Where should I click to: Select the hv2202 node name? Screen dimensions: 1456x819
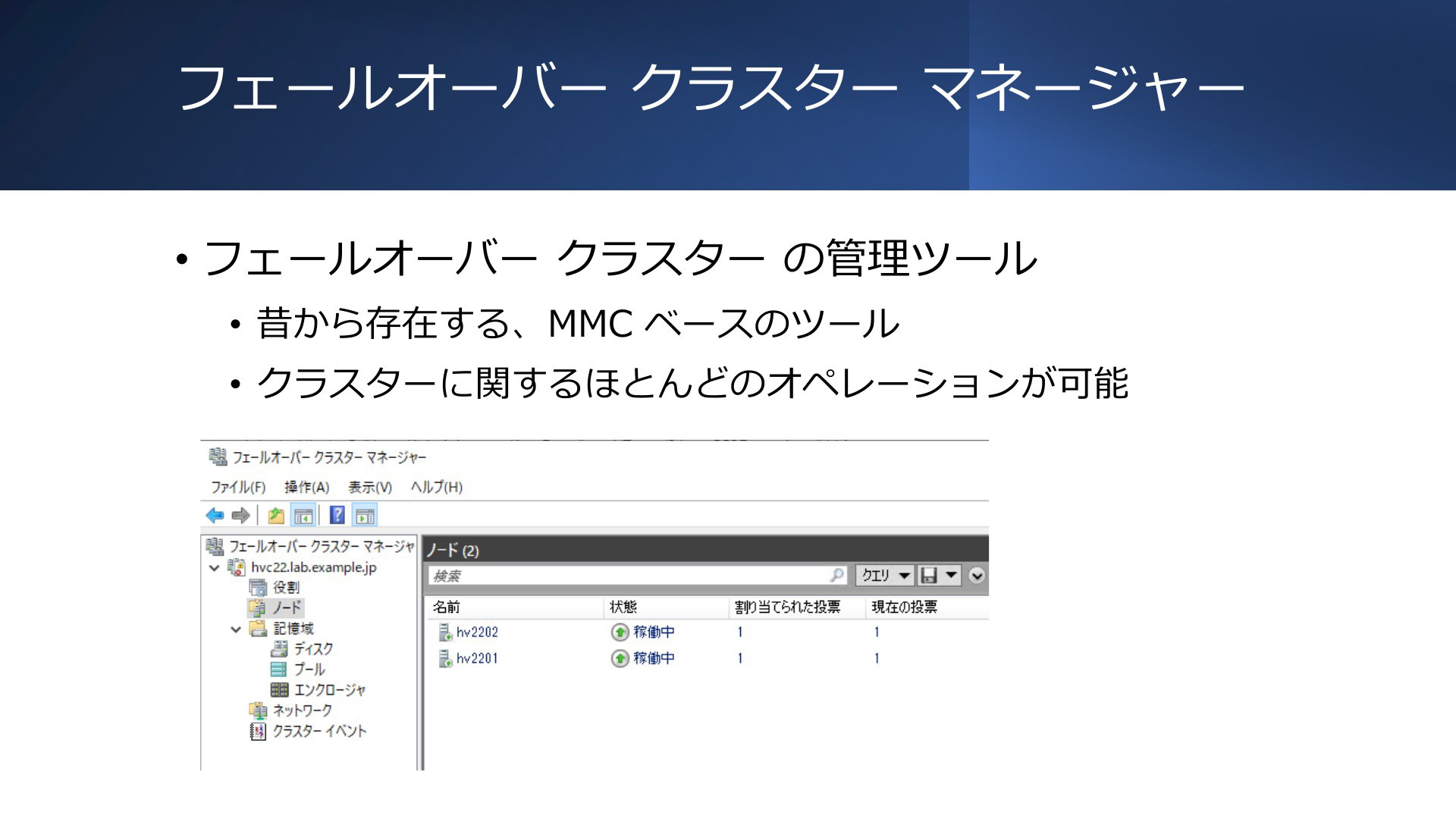point(477,632)
